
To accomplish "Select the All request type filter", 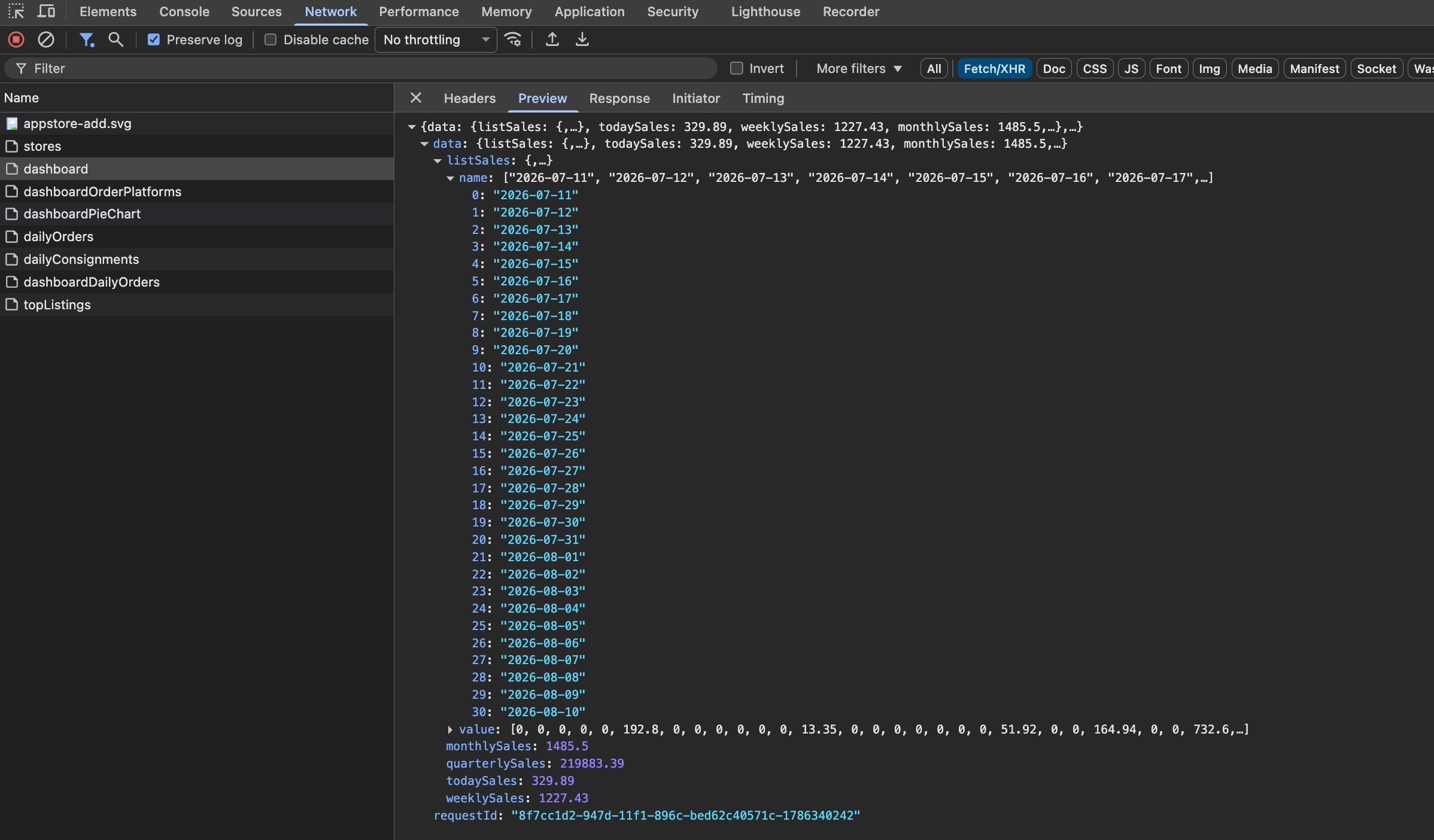I will pos(934,69).
